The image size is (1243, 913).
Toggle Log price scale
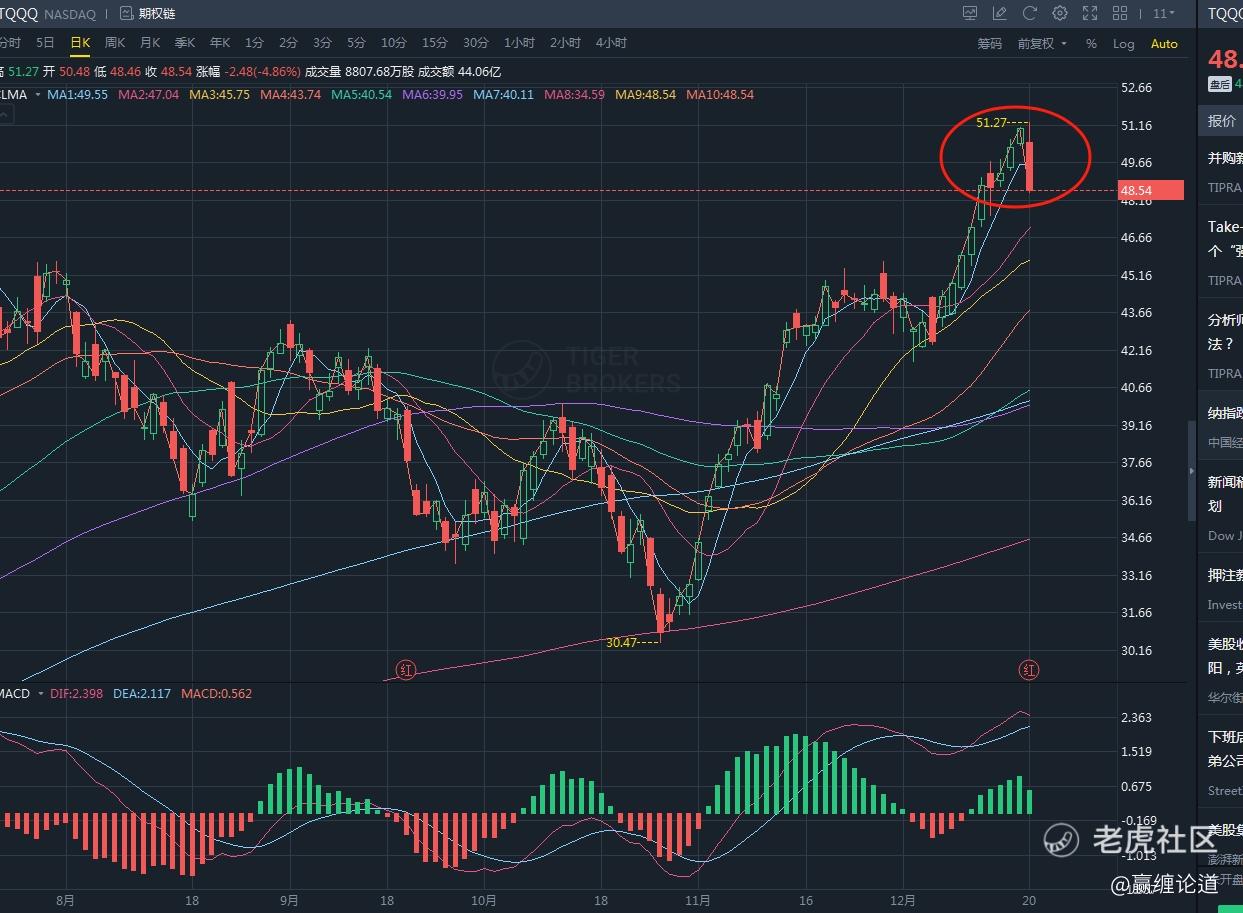click(x=1124, y=44)
